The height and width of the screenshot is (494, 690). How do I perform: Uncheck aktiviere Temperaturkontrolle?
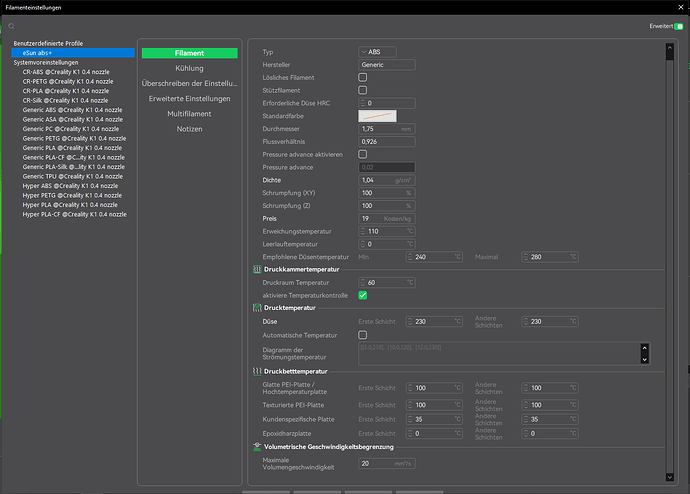(x=363, y=295)
